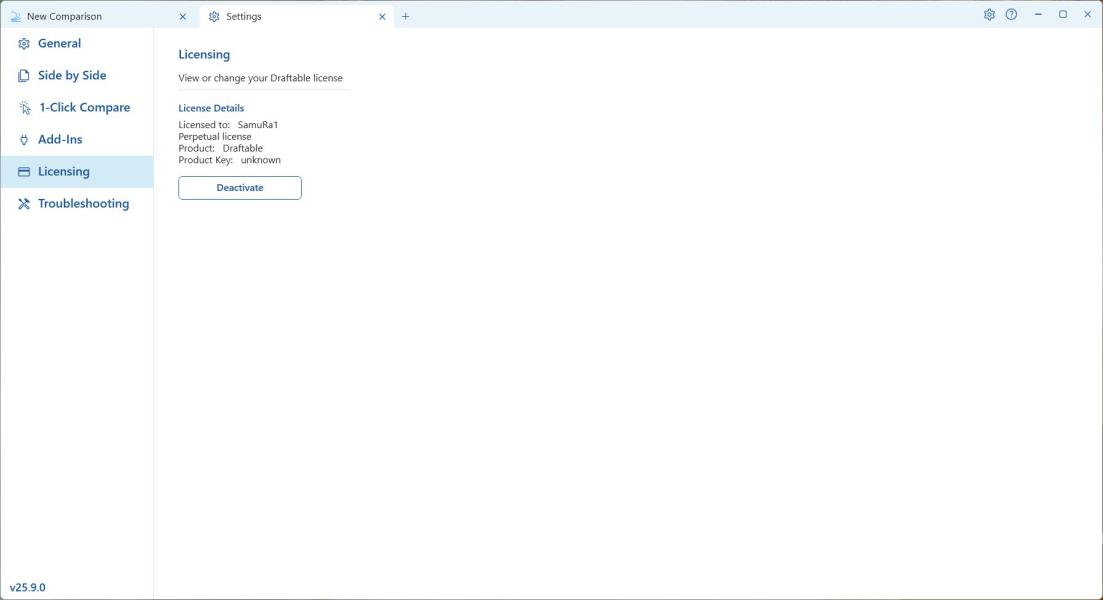This screenshot has height=600, width=1103.
Task: Select Side by Side settings page
Action: (x=71, y=76)
